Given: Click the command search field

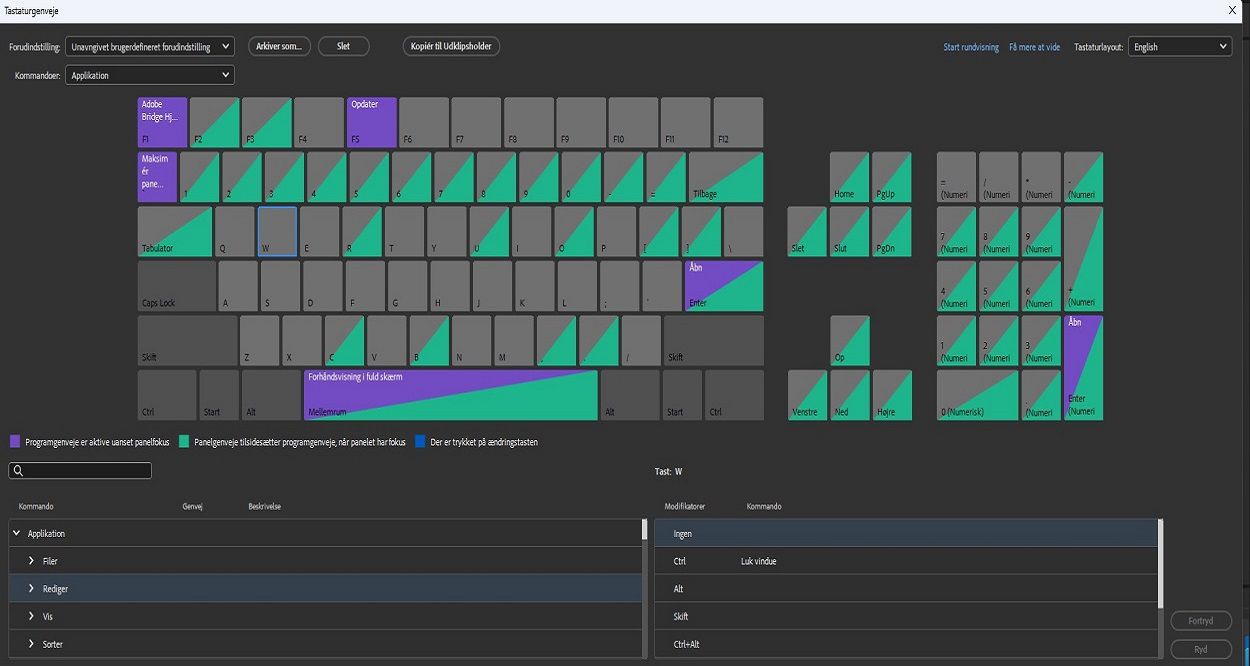Looking at the screenshot, I should coord(80,470).
